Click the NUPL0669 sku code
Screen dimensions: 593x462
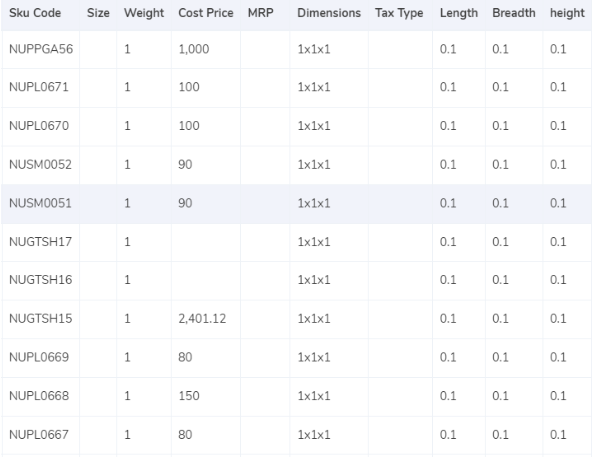(x=39, y=357)
